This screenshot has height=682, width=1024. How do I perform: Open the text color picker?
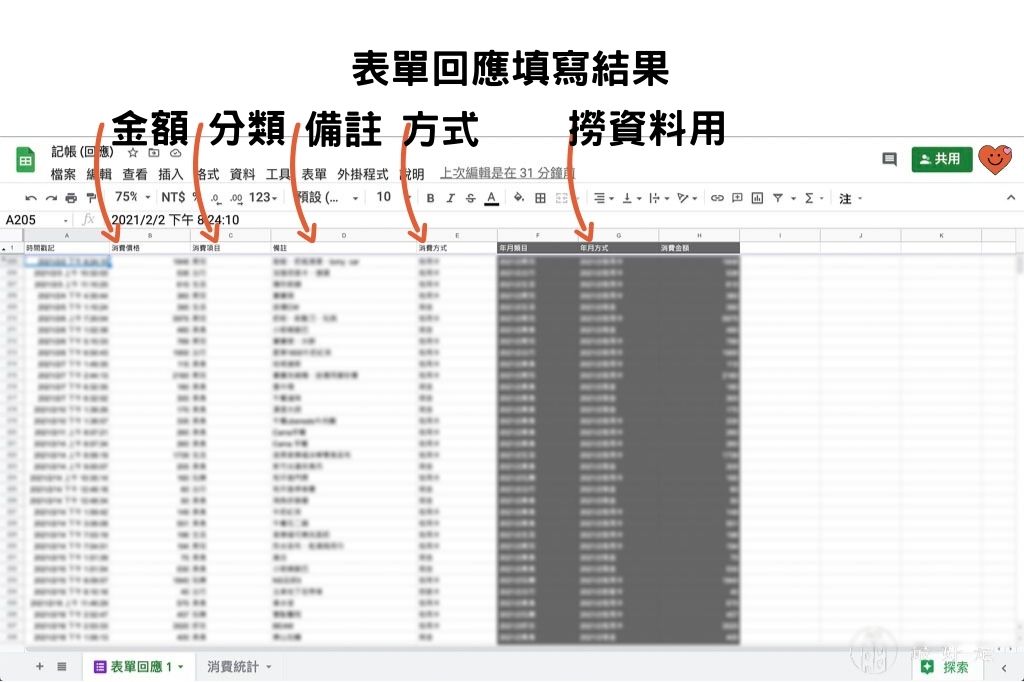(492, 198)
